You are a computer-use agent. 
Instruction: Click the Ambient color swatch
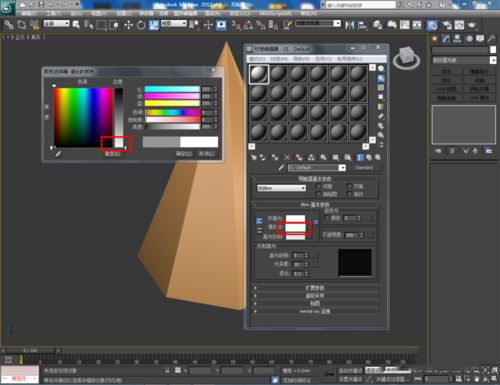(x=295, y=219)
